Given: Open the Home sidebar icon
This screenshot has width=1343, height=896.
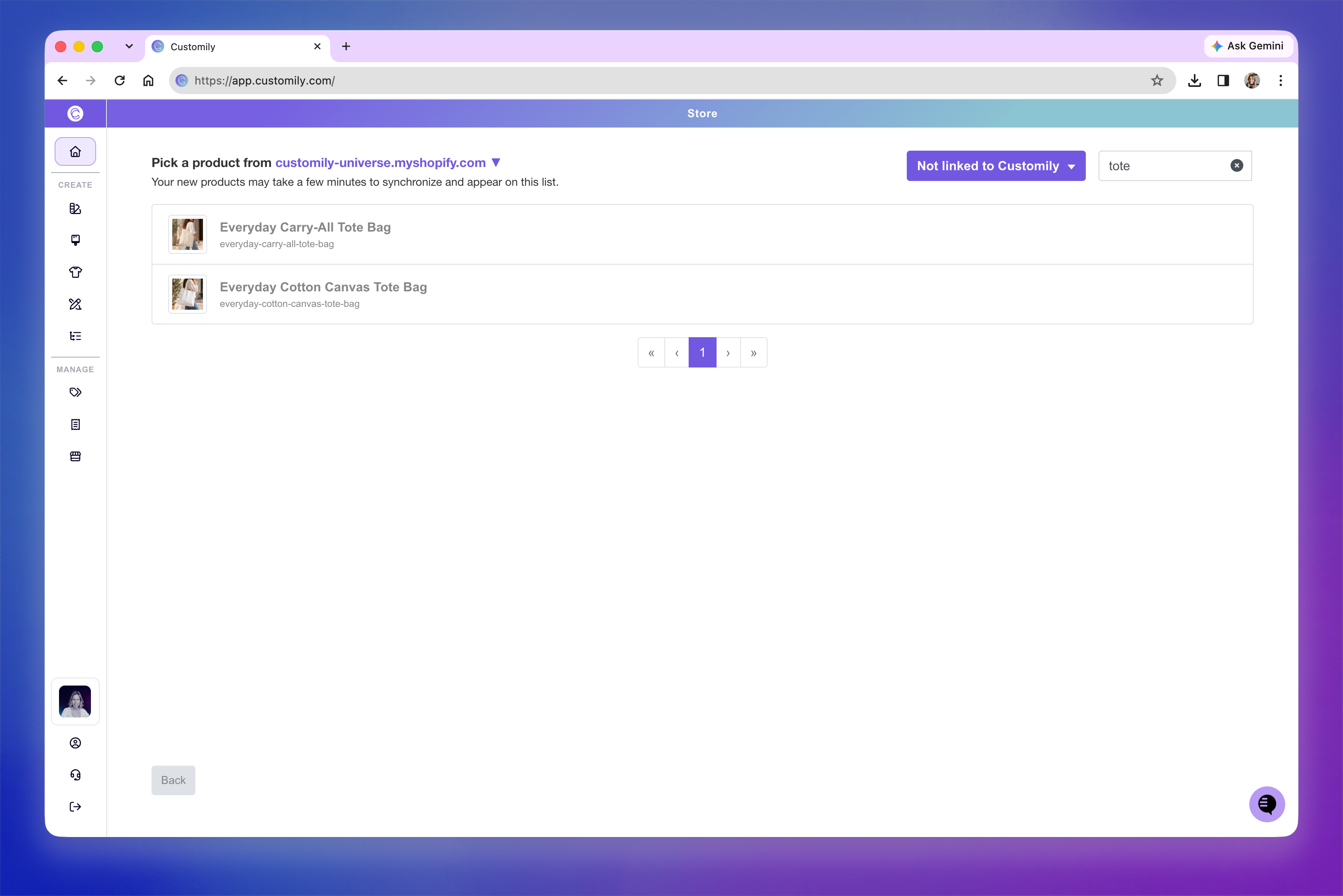Looking at the screenshot, I should (x=75, y=151).
